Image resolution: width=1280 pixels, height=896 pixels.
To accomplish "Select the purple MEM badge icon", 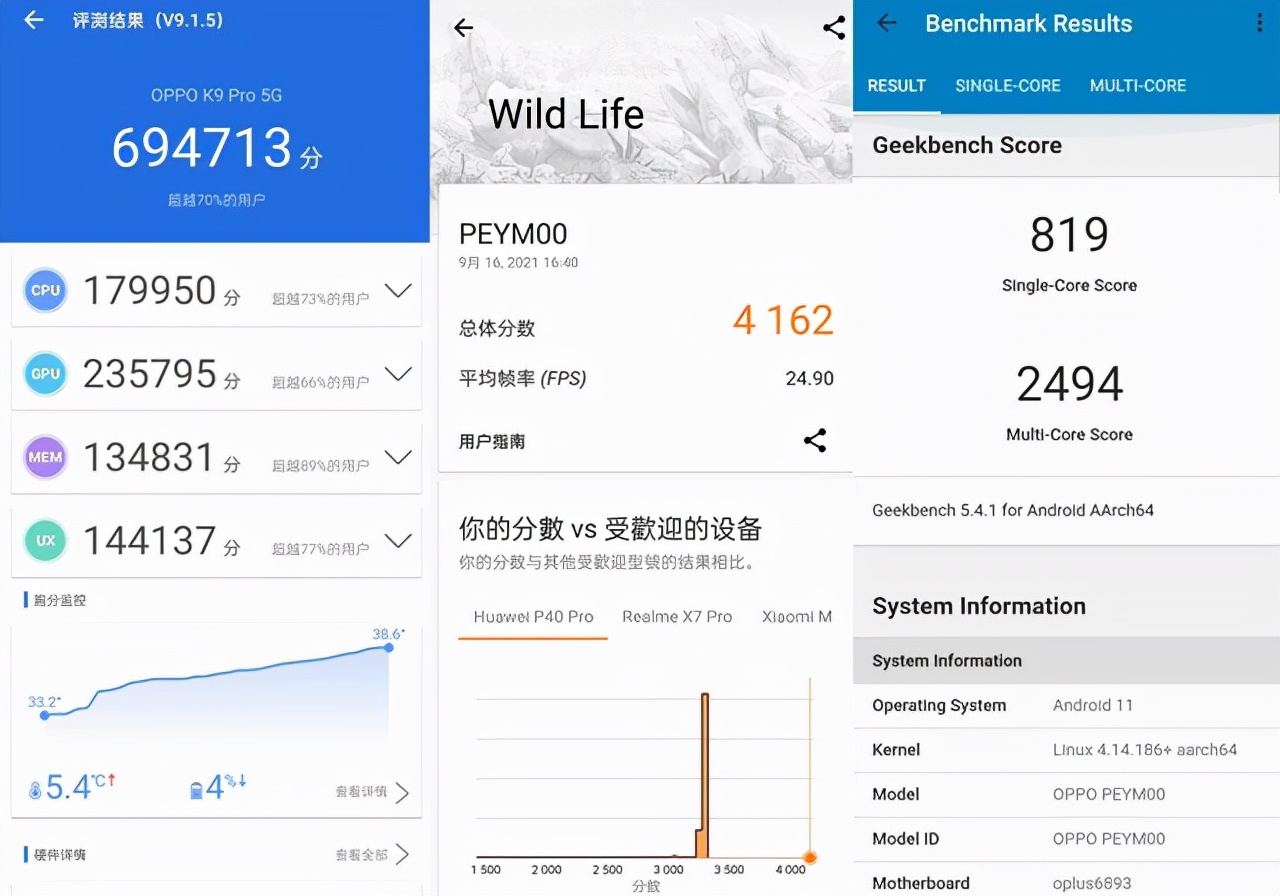I will point(45,457).
